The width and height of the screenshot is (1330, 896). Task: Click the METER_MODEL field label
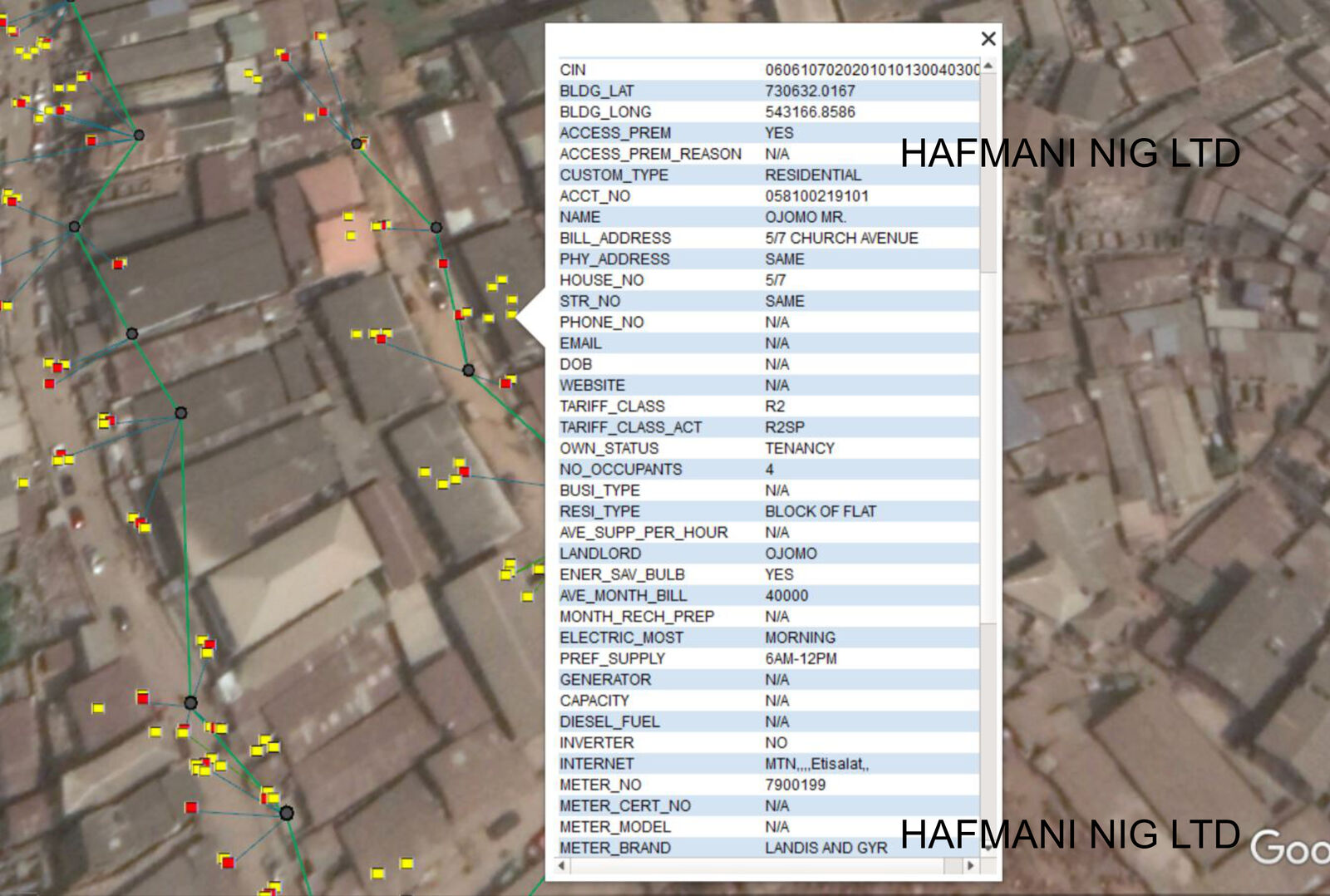click(x=614, y=827)
